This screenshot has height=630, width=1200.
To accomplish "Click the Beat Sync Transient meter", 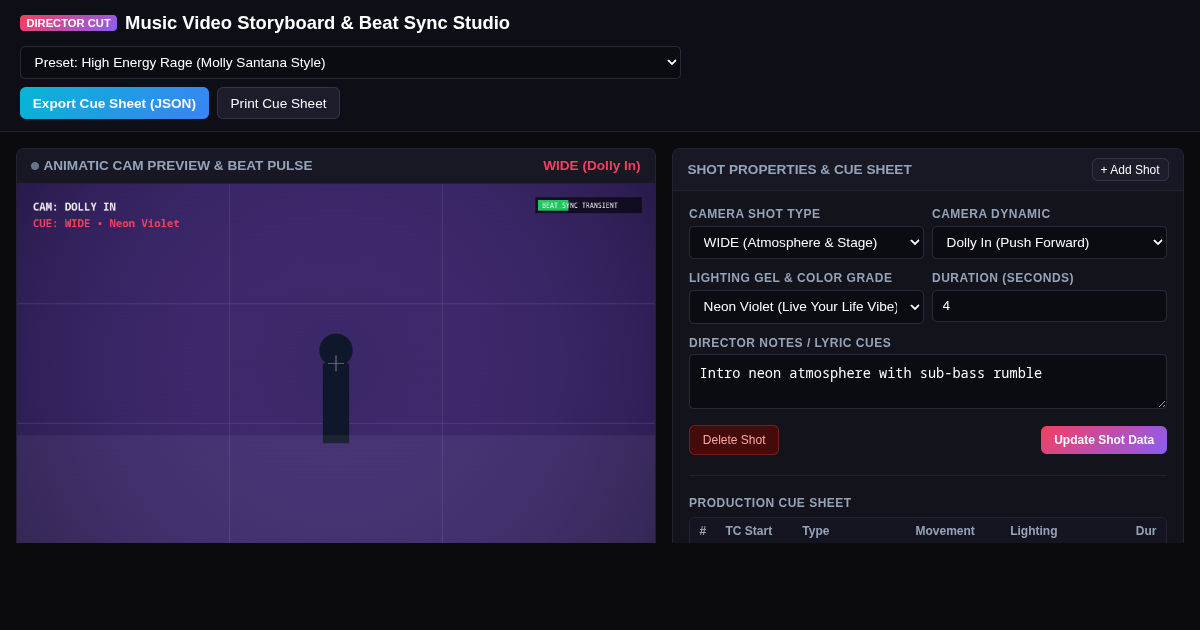I will (x=588, y=205).
